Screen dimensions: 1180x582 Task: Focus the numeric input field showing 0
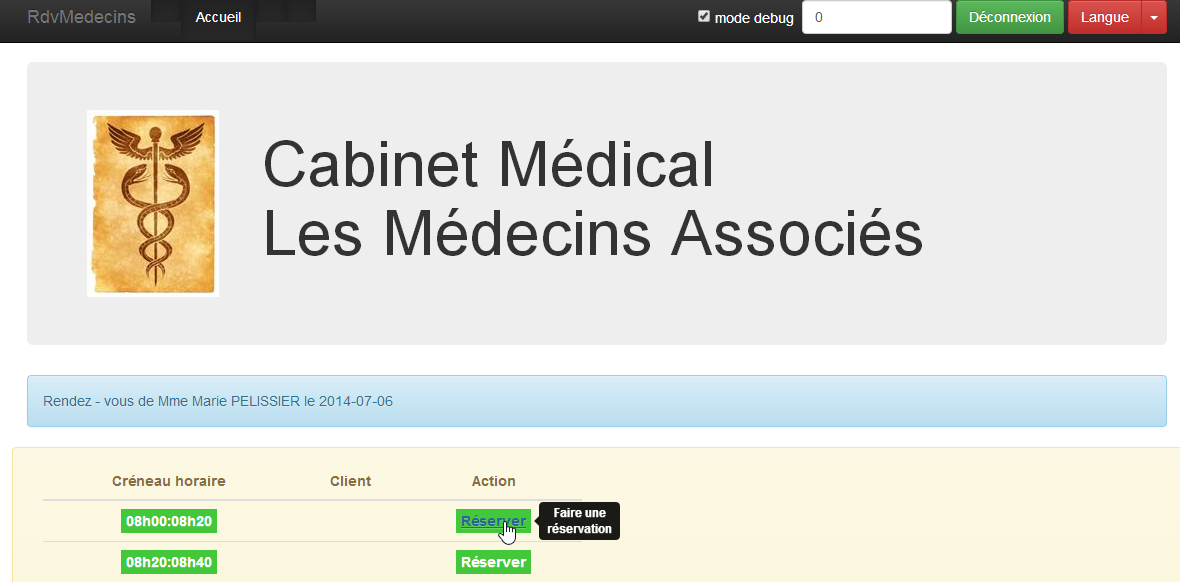click(876, 17)
